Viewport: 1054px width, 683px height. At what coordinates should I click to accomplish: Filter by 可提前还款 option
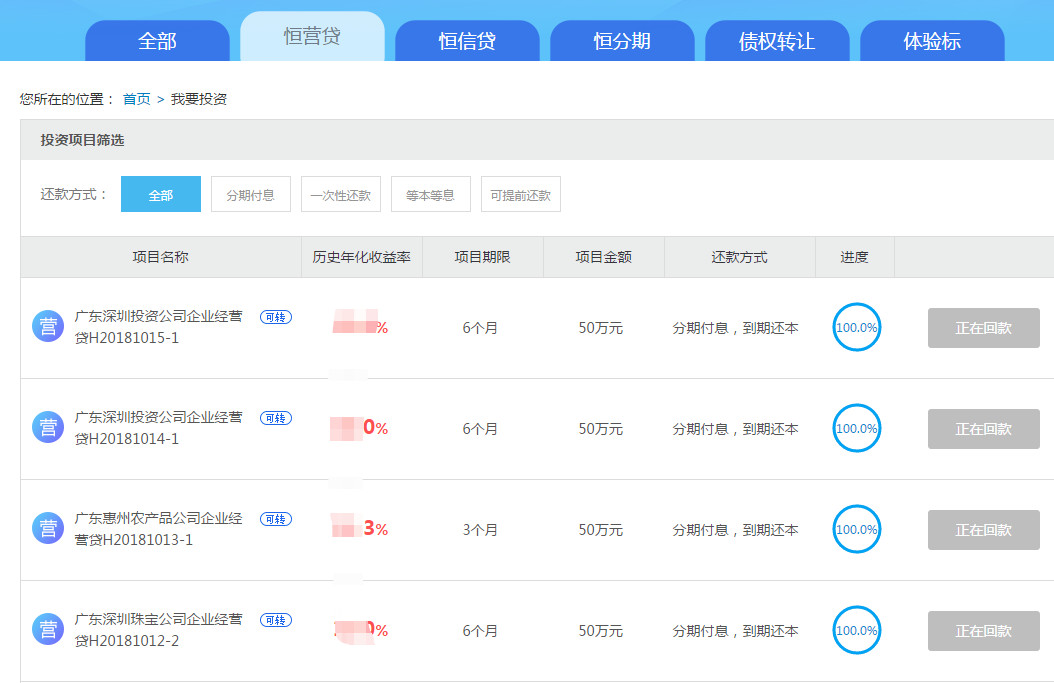tap(520, 195)
